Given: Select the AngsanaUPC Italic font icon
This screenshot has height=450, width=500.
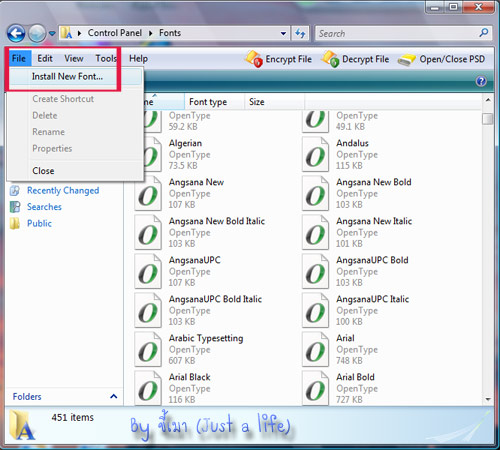Looking at the screenshot, I should (315, 310).
